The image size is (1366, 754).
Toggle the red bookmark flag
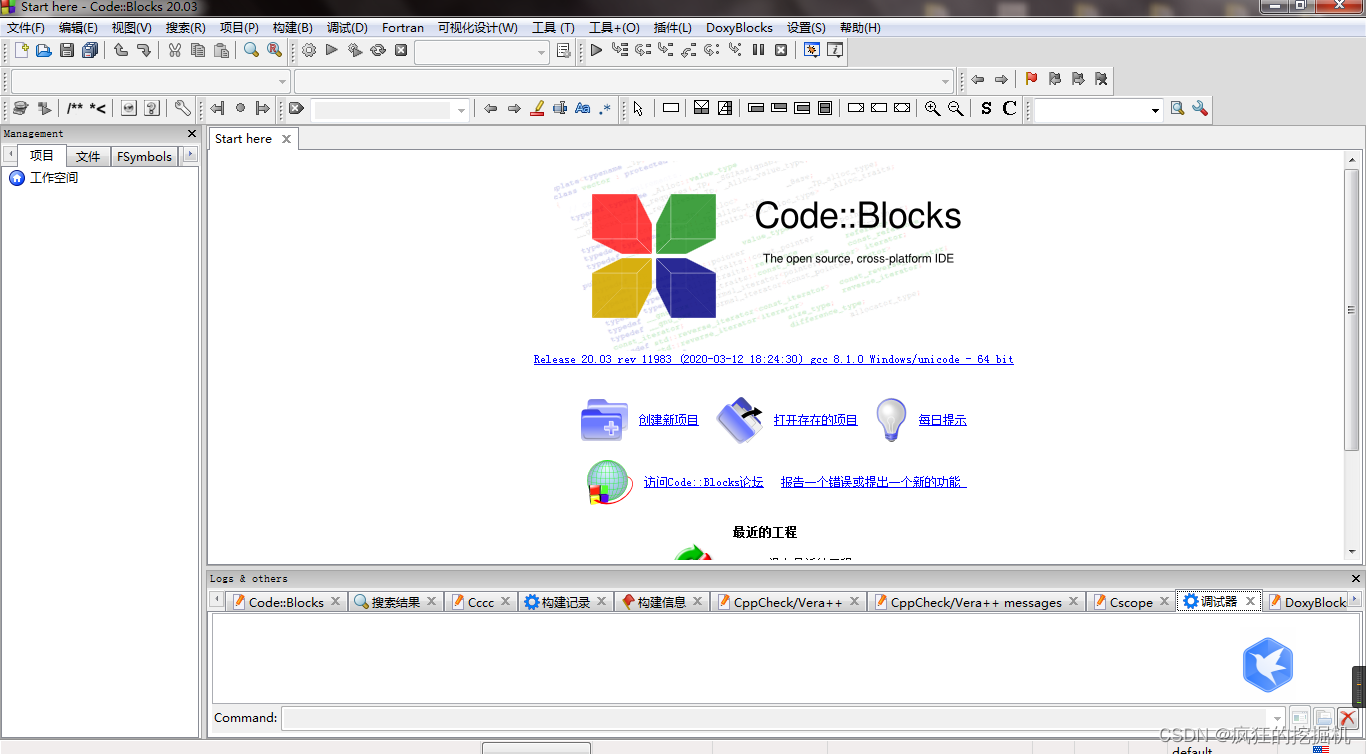pos(1031,79)
